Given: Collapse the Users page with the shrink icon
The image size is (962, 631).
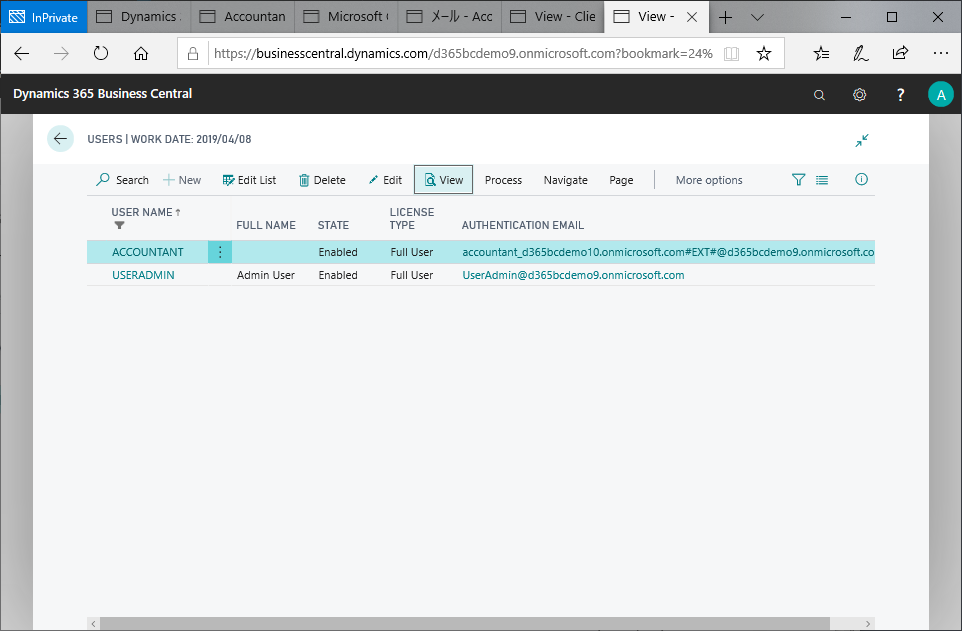Looking at the screenshot, I should coord(861,141).
